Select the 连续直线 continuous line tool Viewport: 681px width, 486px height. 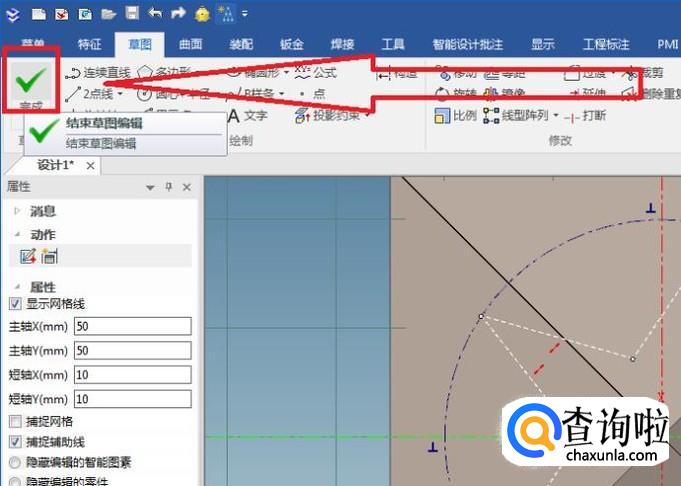(x=98, y=73)
